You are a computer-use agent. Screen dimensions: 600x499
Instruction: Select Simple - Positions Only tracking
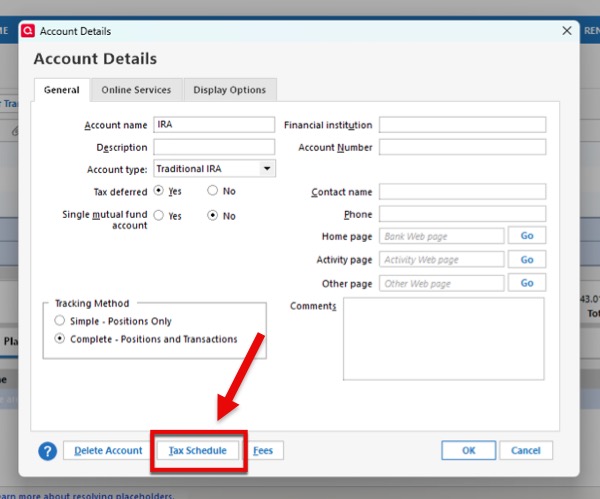(60, 320)
